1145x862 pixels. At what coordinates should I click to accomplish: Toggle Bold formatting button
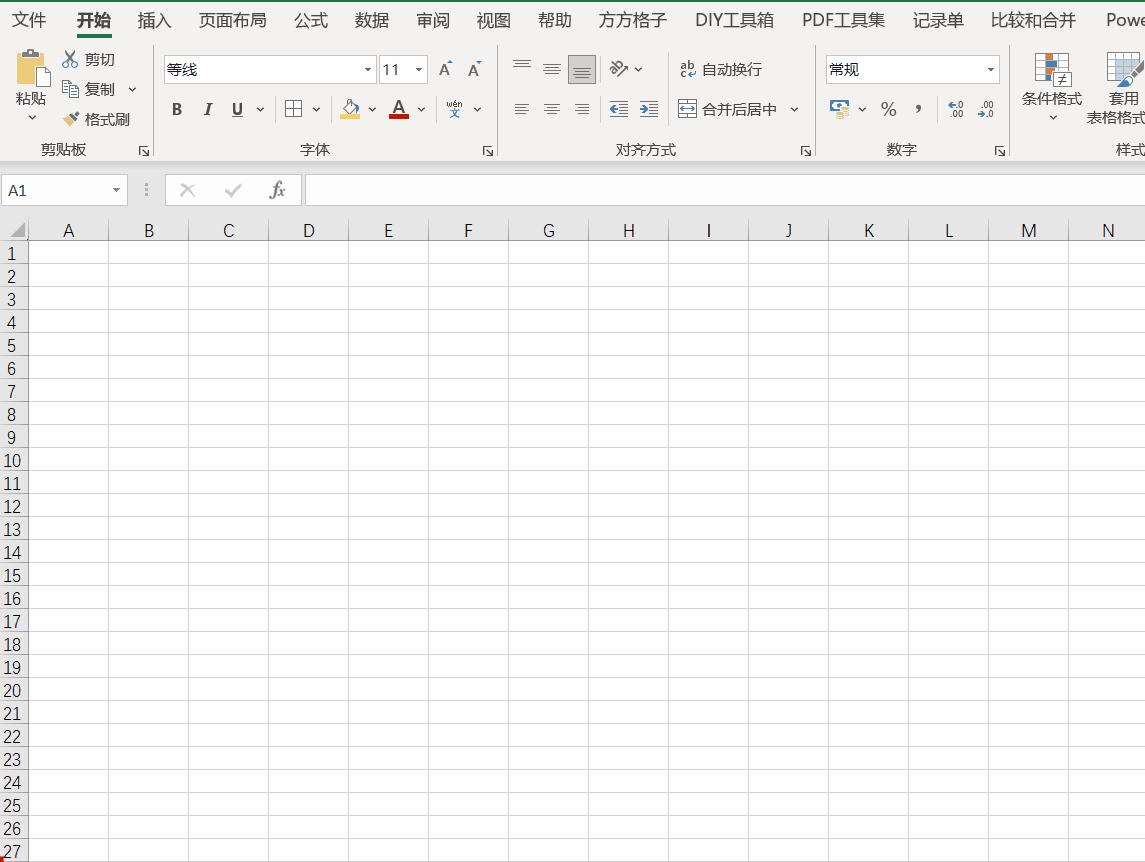point(177,109)
